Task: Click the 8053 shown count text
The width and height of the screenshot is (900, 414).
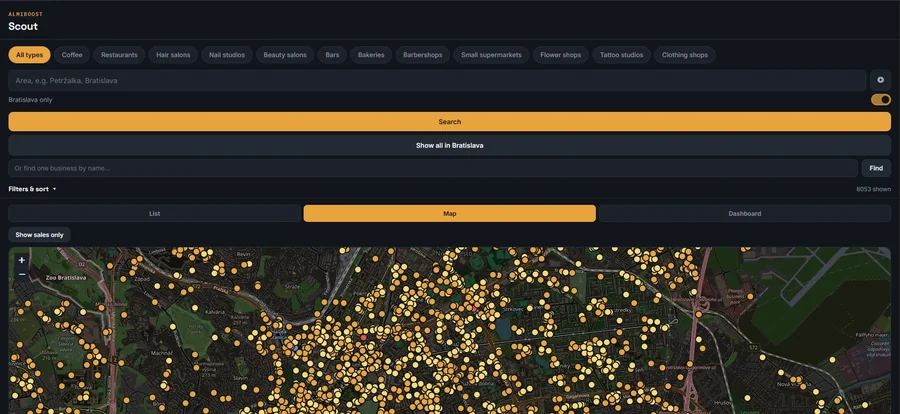Action: [x=874, y=189]
